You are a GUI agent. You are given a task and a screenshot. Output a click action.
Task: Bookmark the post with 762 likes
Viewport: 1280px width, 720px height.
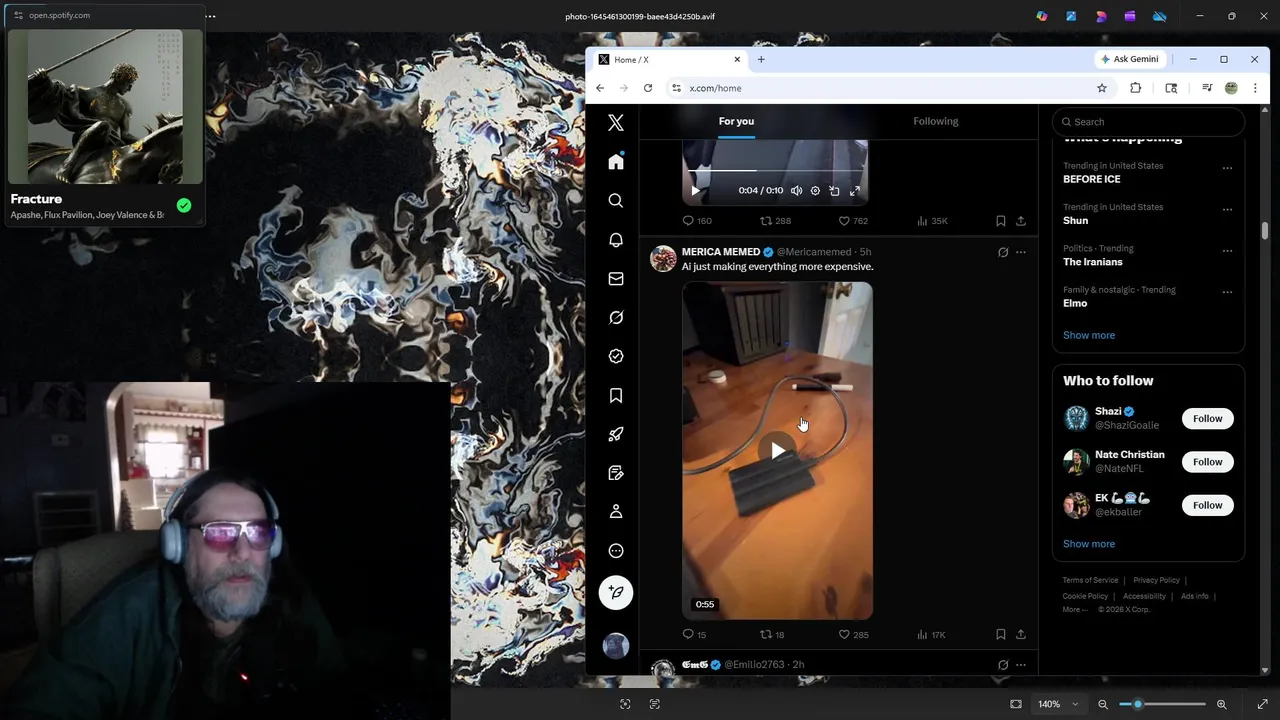(x=1000, y=221)
